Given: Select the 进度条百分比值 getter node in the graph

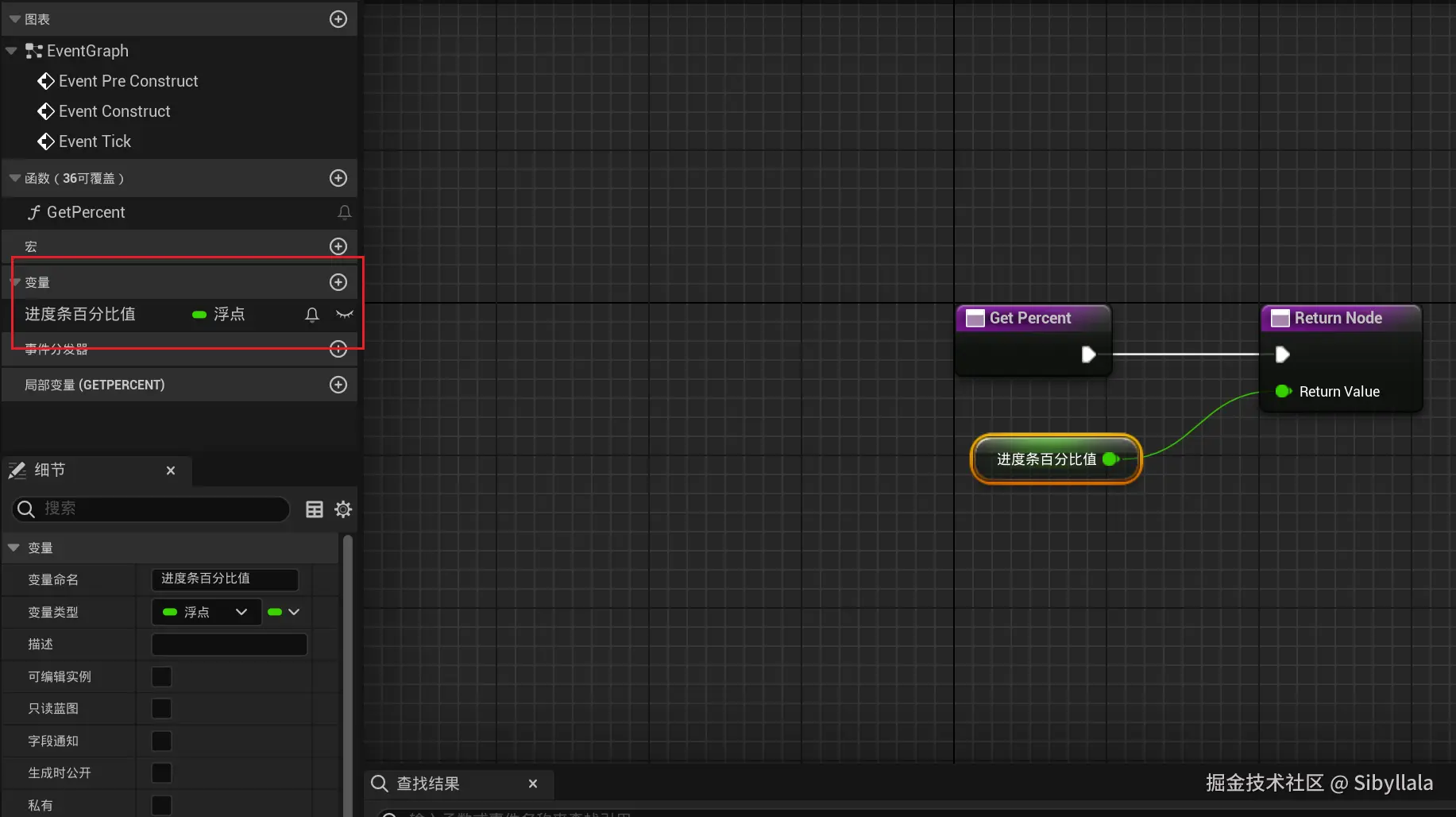Looking at the screenshot, I should pos(1056,459).
